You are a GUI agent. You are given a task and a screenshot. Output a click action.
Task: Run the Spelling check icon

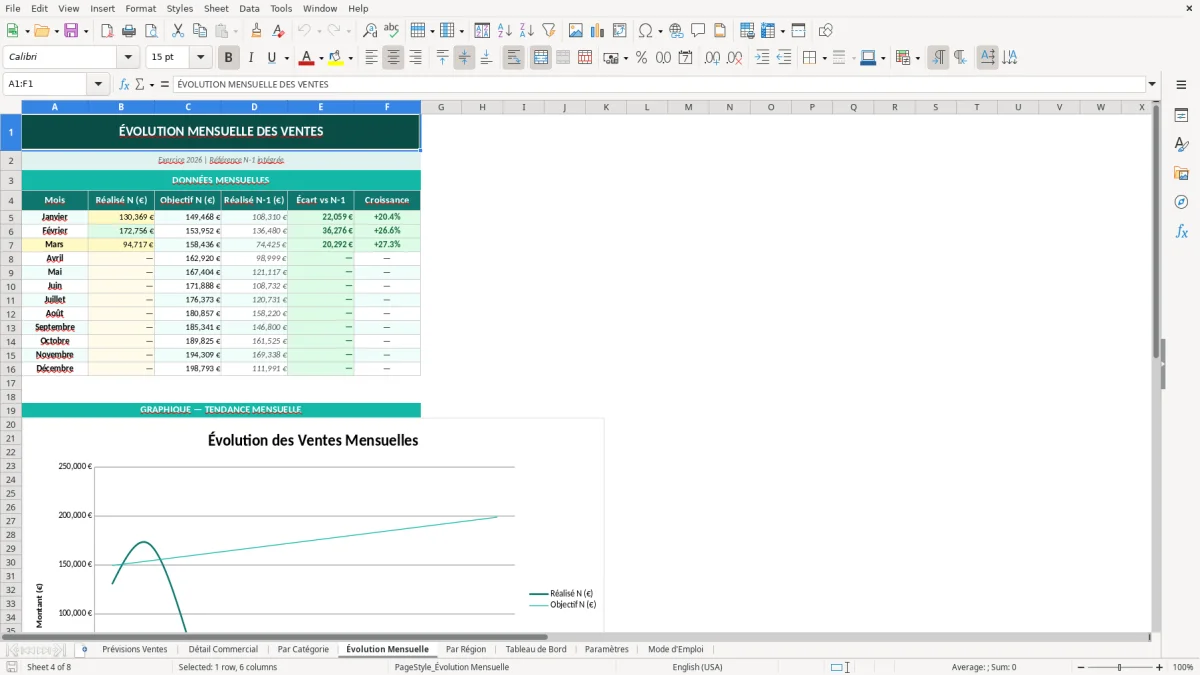(x=392, y=31)
